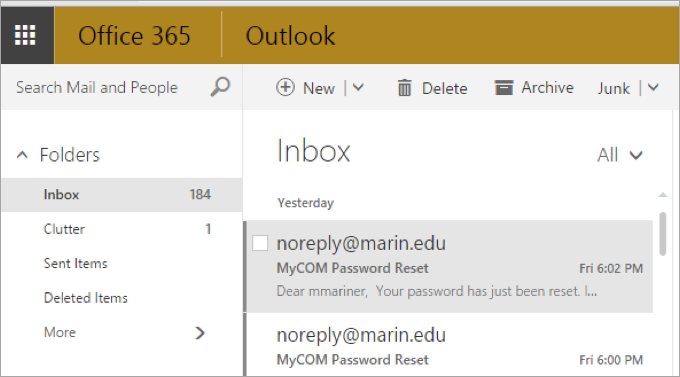Screen dimensions: 680x377
Task: Click the message list scrollbar thumb
Action: click(x=662, y=233)
